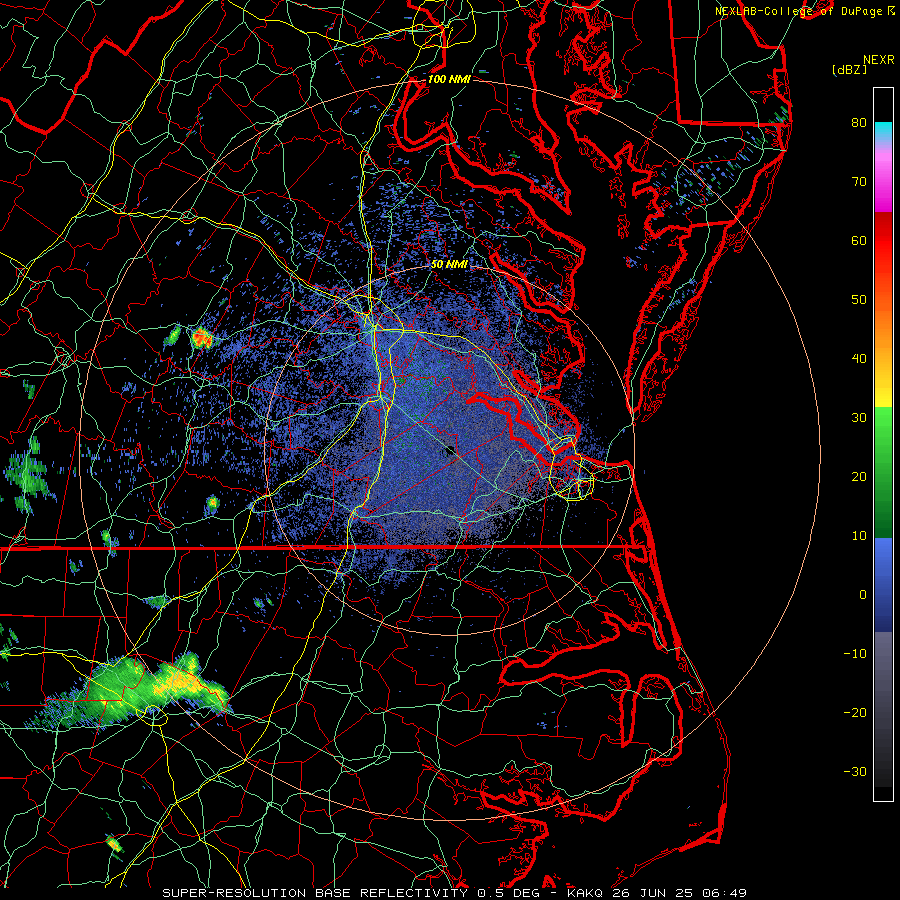The width and height of the screenshot is (900, 900).
Task: Click the -20 value on dBZ scale
Action: point(855,712)
